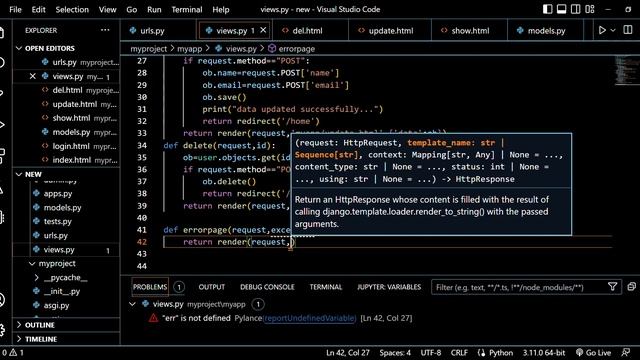Click myapp breadcrumb
Viewport: 640px width, 360px height.
point(189,49)
